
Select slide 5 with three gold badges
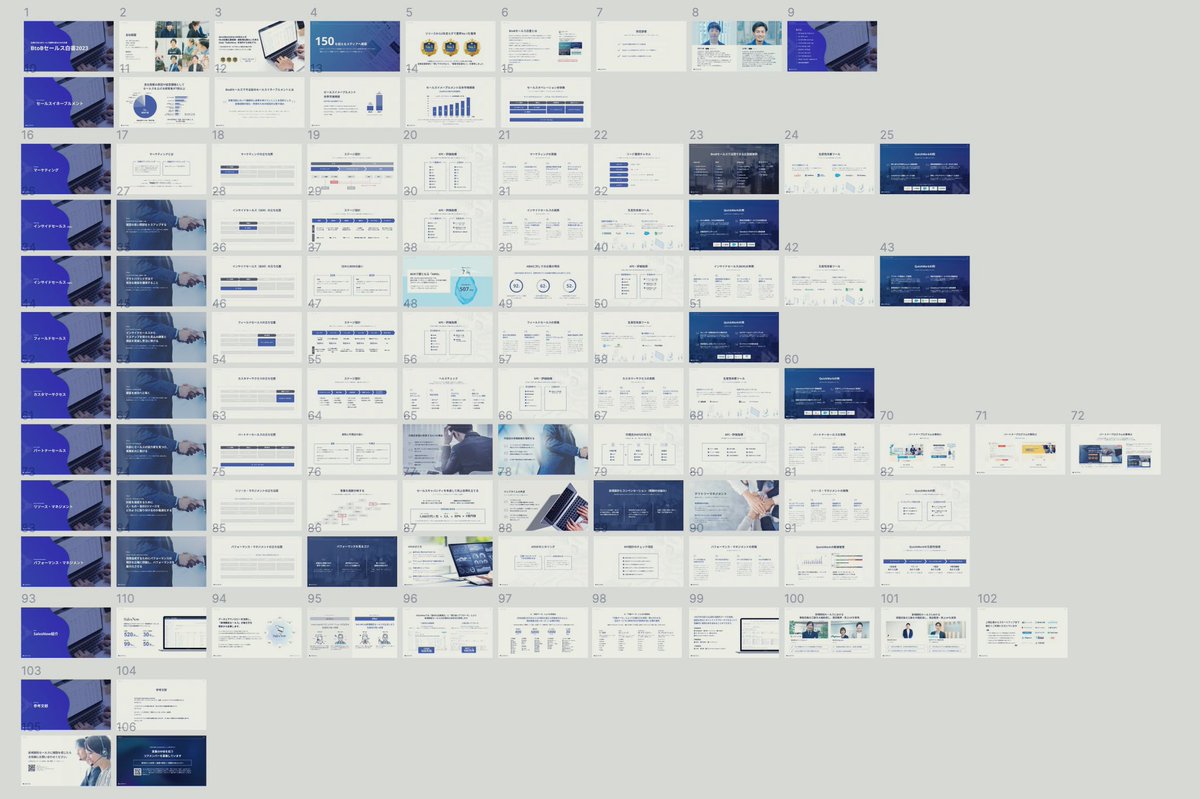(449, 46)
